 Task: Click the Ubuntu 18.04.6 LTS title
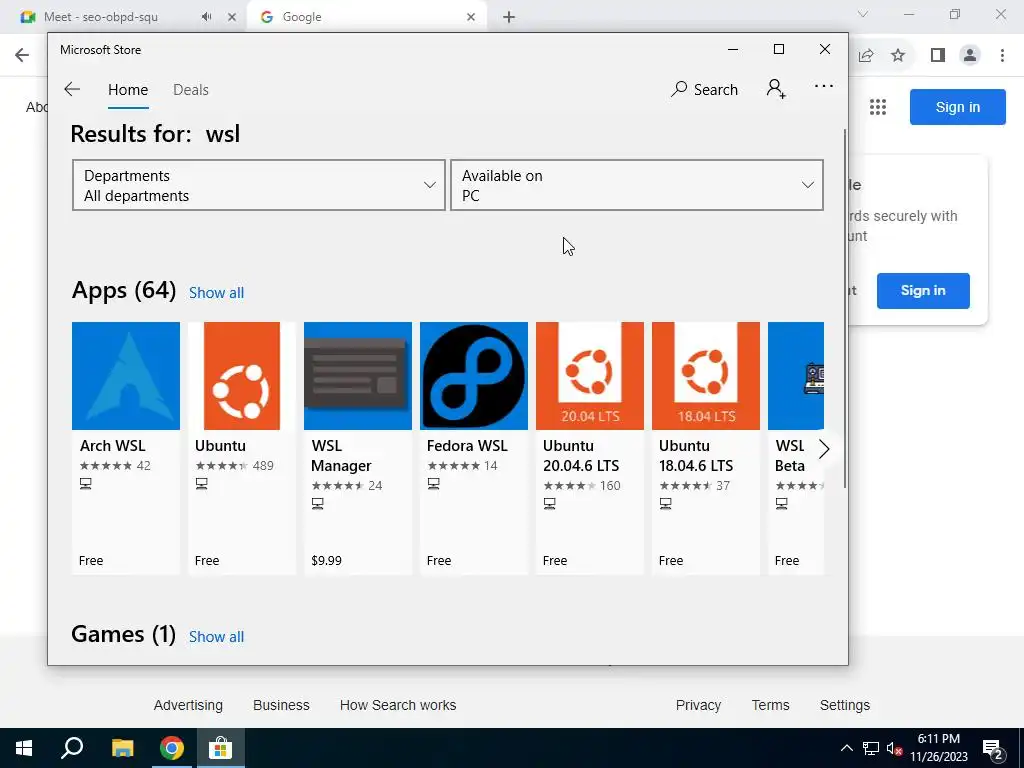click(x=696, y=456)
